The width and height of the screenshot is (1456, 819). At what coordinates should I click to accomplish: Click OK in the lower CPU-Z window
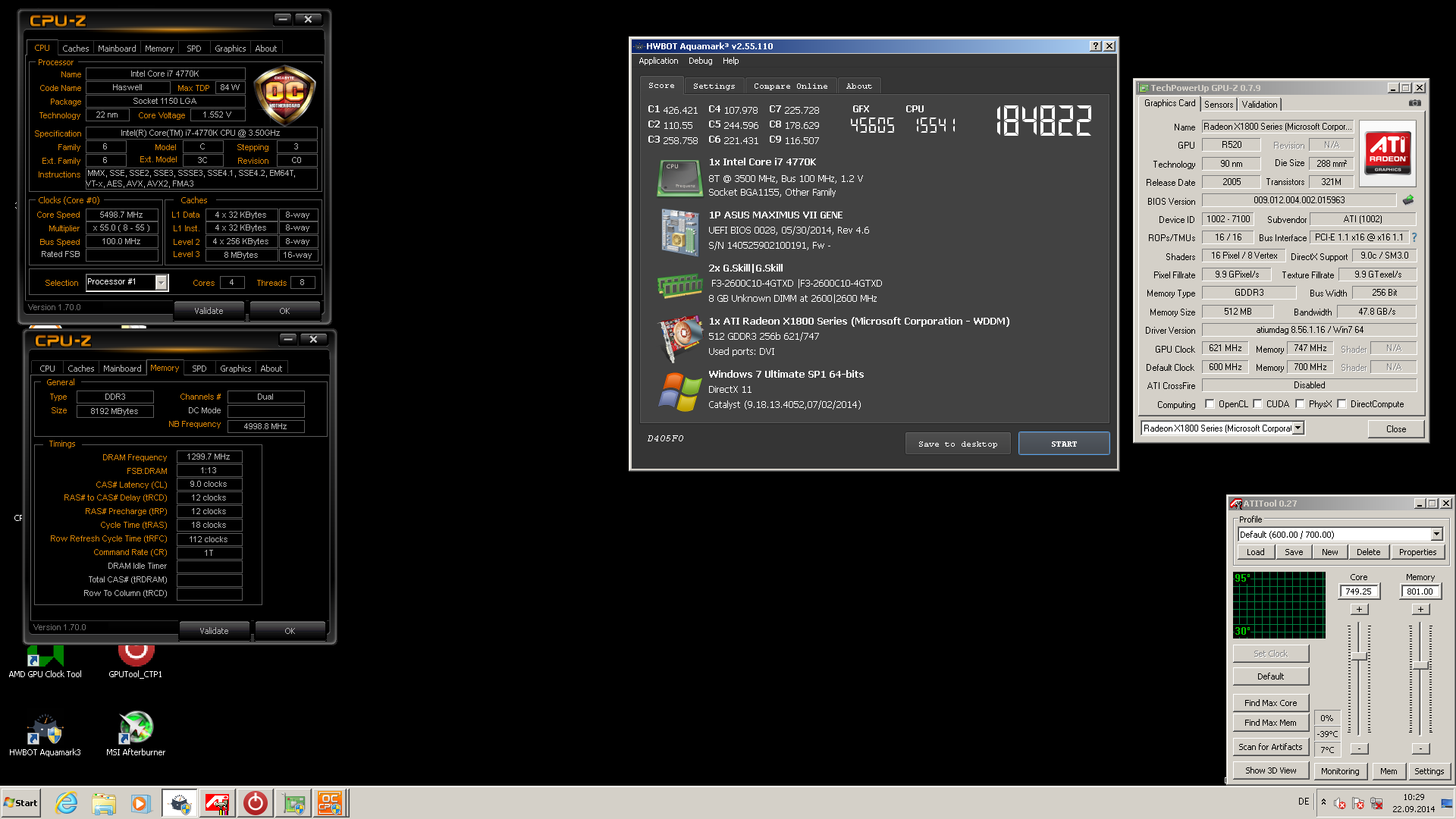pos(290,631)
